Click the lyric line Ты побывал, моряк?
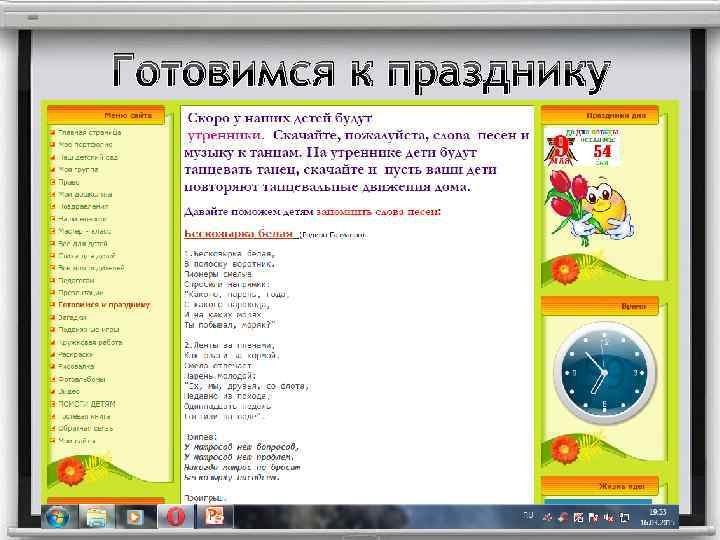Screen dimensions: 720x540 (x=230, y=325)
